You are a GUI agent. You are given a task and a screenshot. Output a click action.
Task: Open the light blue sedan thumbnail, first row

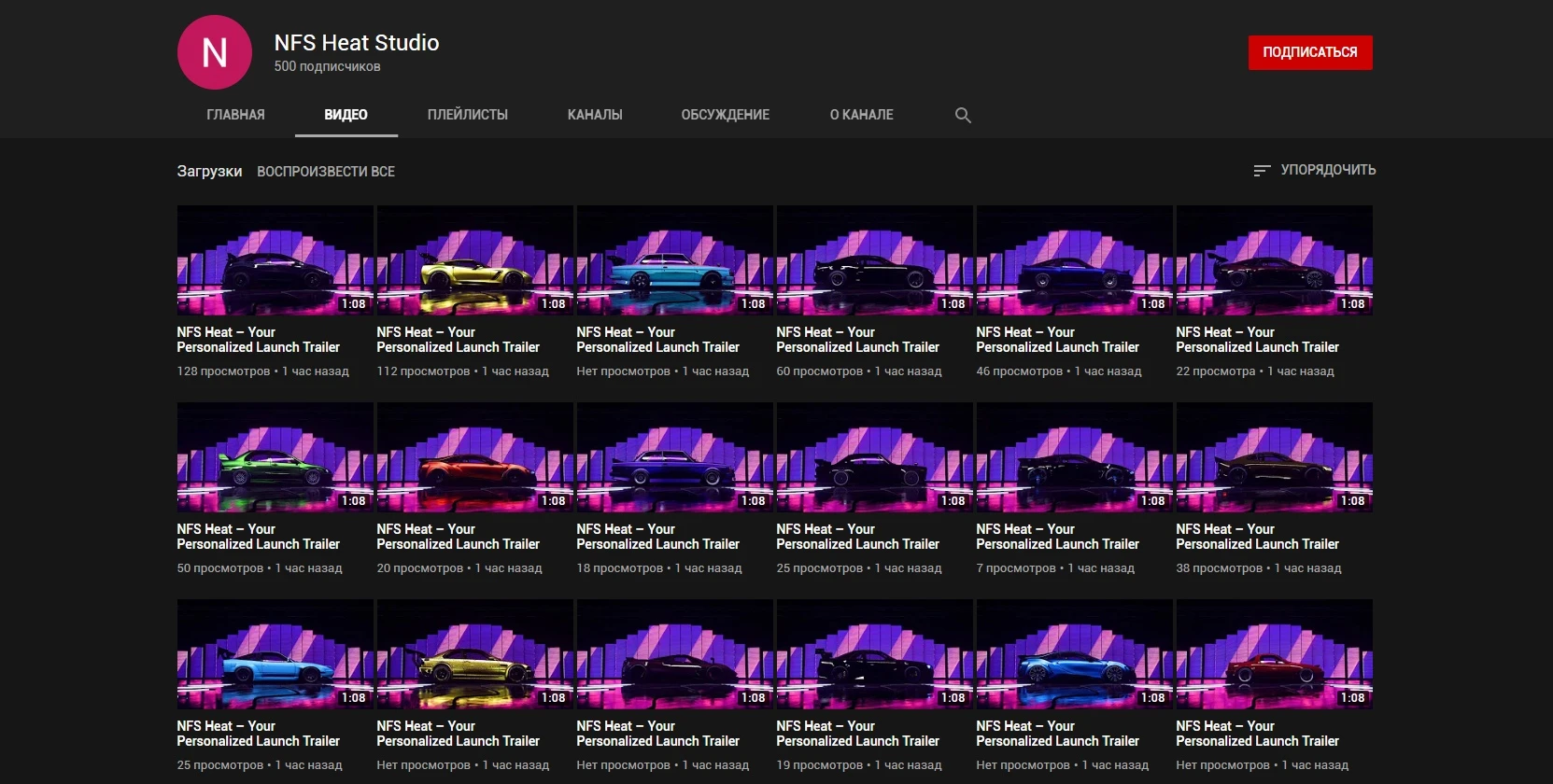(675, 260)
